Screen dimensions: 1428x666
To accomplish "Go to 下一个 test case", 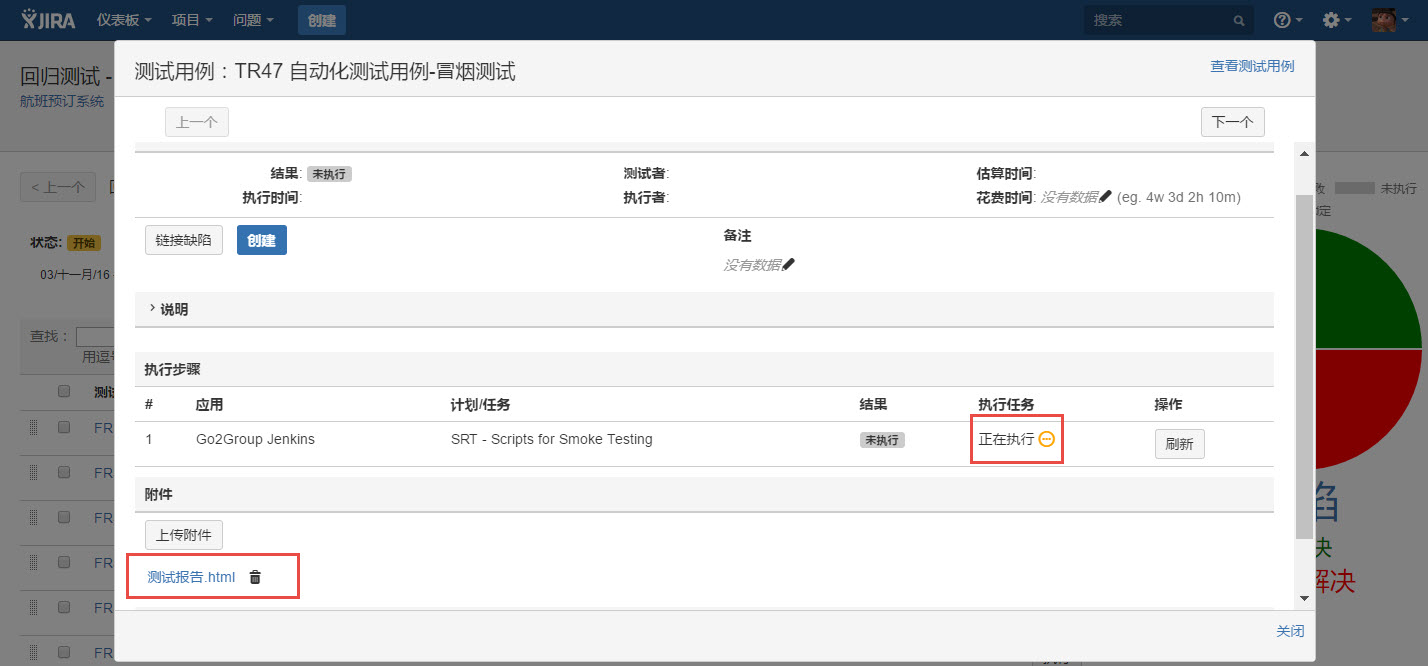I will (x=1232, y=122).
